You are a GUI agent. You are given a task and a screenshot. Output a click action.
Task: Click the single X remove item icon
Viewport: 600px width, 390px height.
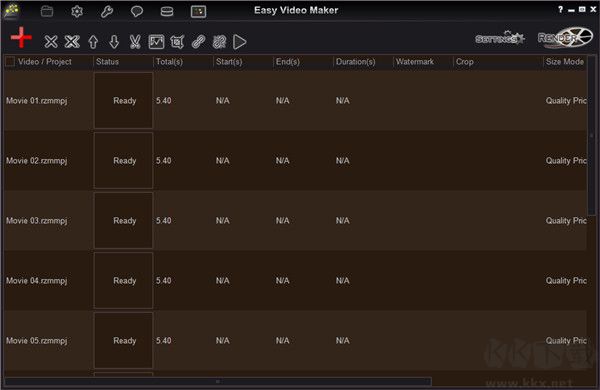[x=51, y=41]
